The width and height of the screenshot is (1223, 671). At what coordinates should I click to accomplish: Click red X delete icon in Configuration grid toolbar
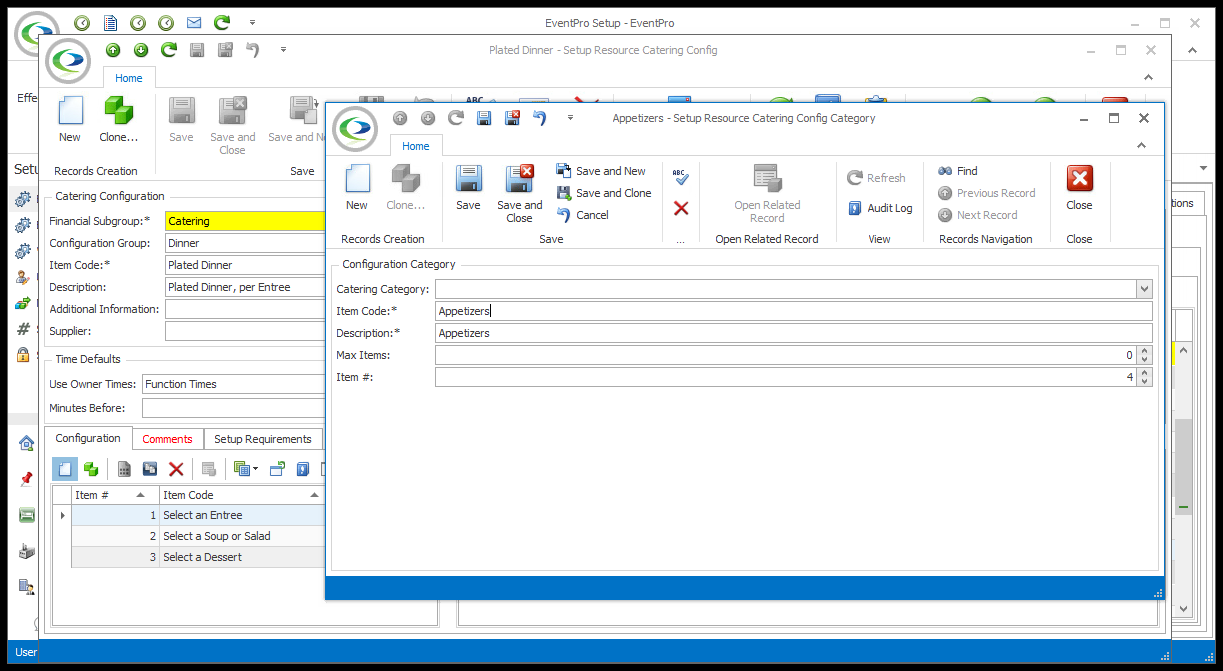[x=176, y=468]
